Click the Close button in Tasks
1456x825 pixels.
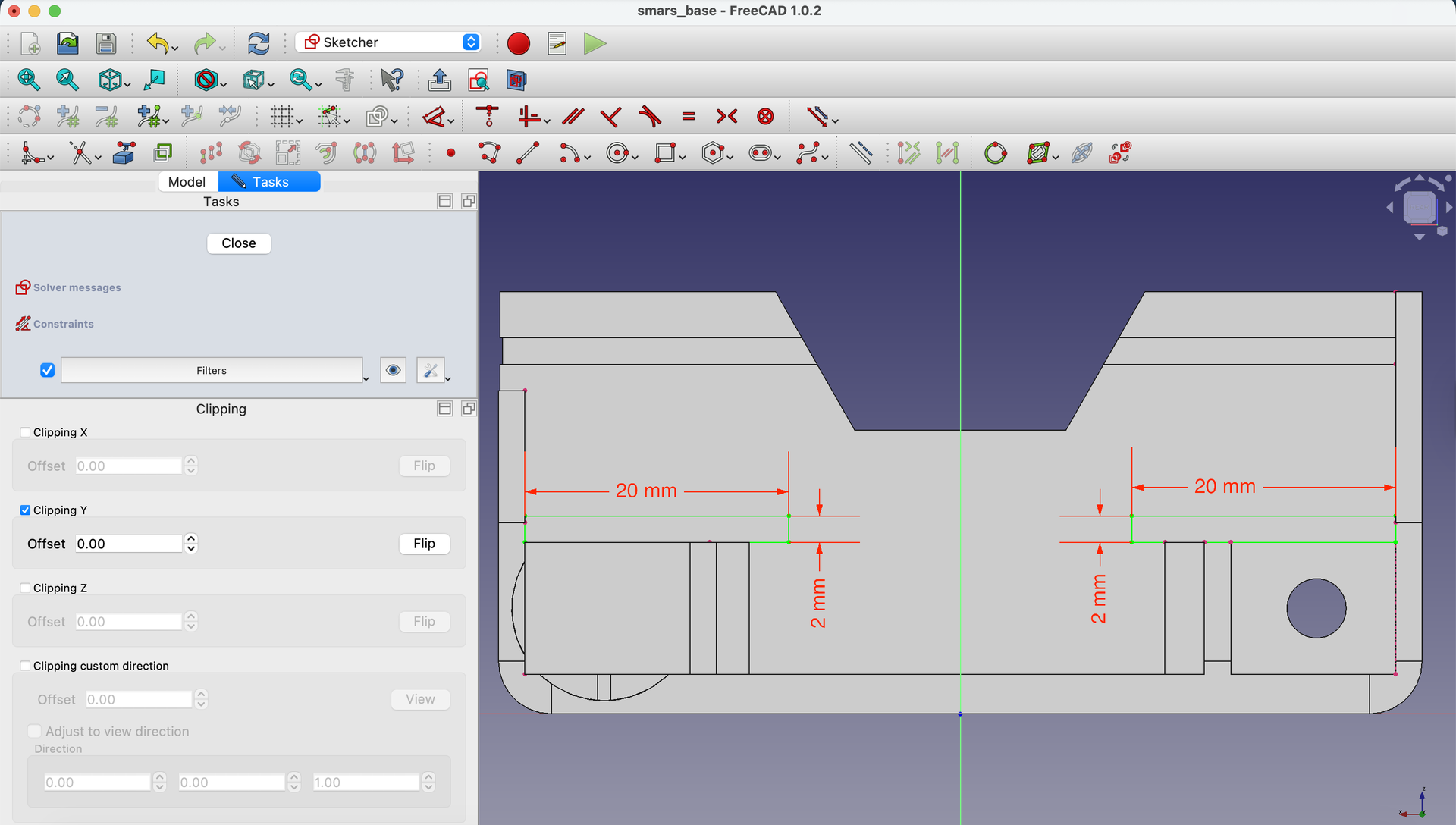tap(239, 243)
